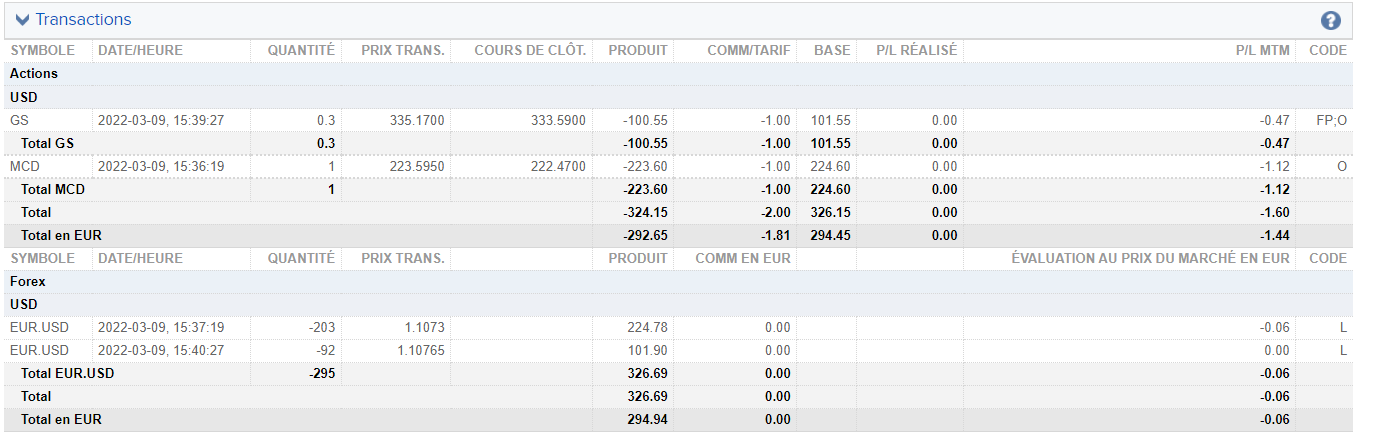Select the GS symbol cell
Screen dimensions: 1375x437
click(x=19, y=120)
